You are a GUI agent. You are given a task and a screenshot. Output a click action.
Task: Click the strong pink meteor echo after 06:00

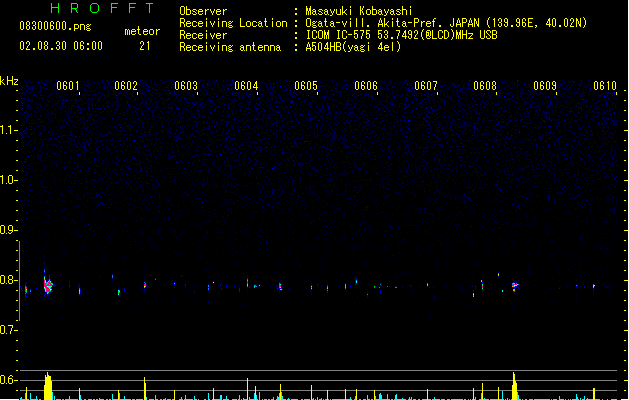coord(48,285)
